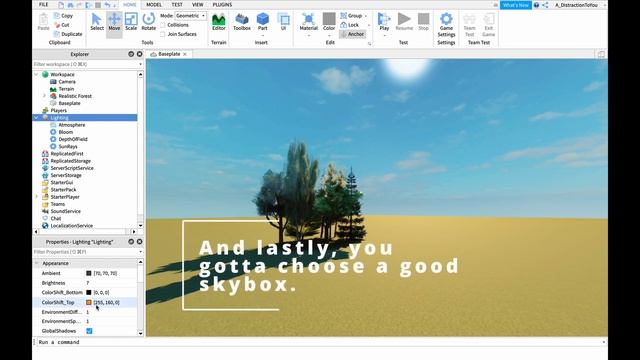Click the Run a command field
The height and width of the screenshot is (360, 640).
click(320, 342)
